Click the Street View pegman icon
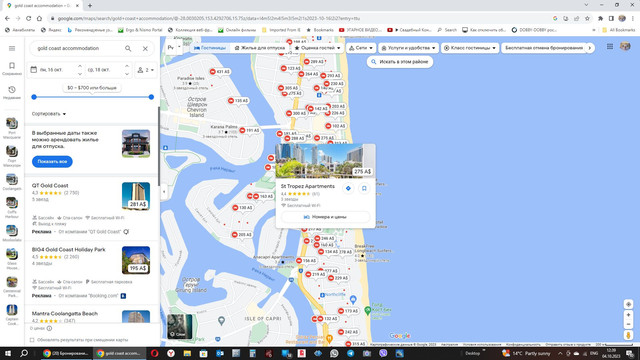640x360 pixels. 629,336
